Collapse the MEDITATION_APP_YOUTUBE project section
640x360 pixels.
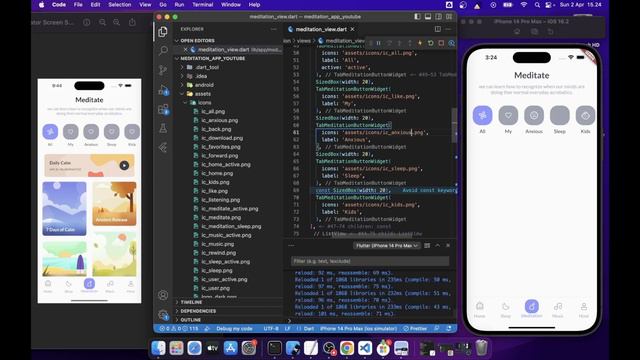click(213, 58)
